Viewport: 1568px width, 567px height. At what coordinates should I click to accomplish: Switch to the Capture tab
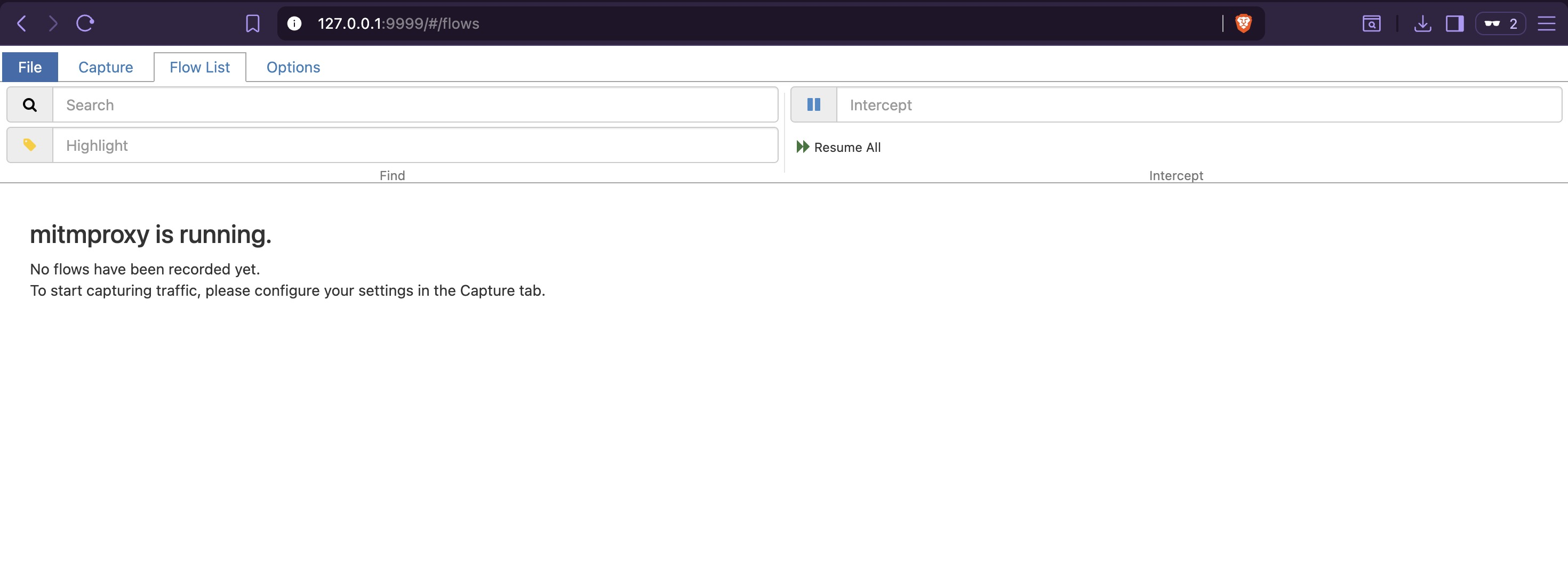pos(106,67)
